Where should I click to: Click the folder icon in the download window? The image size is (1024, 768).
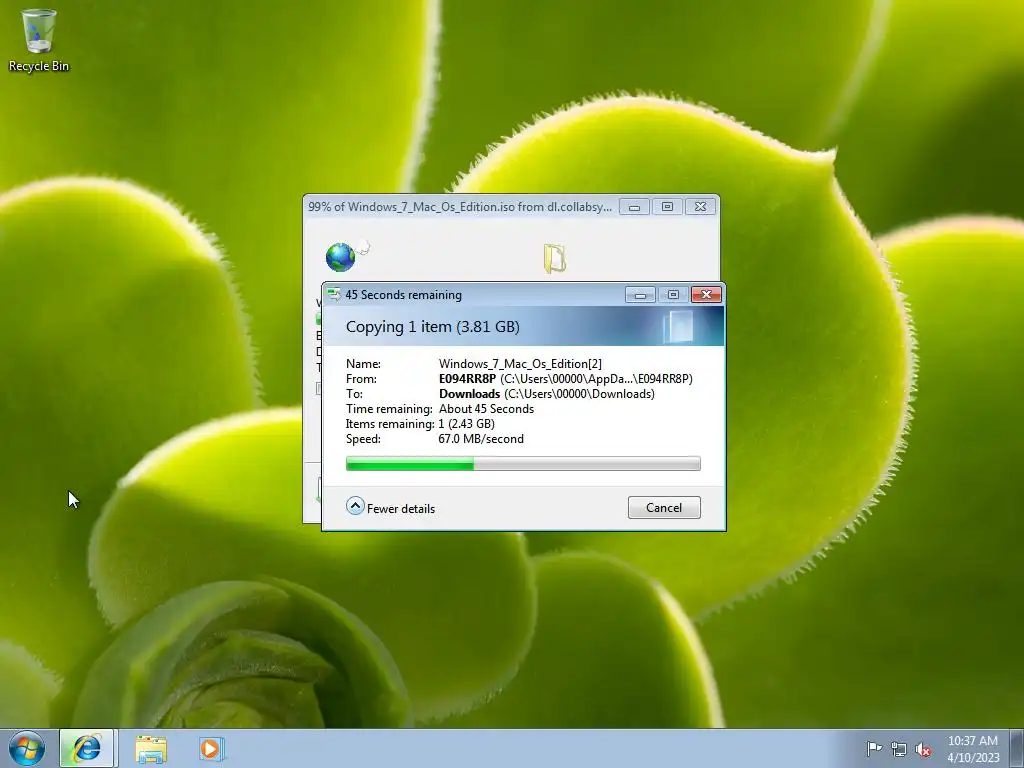[554, 258]
